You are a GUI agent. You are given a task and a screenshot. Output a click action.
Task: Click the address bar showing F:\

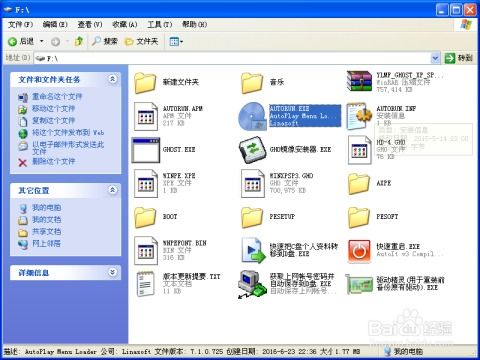[232, 58]
